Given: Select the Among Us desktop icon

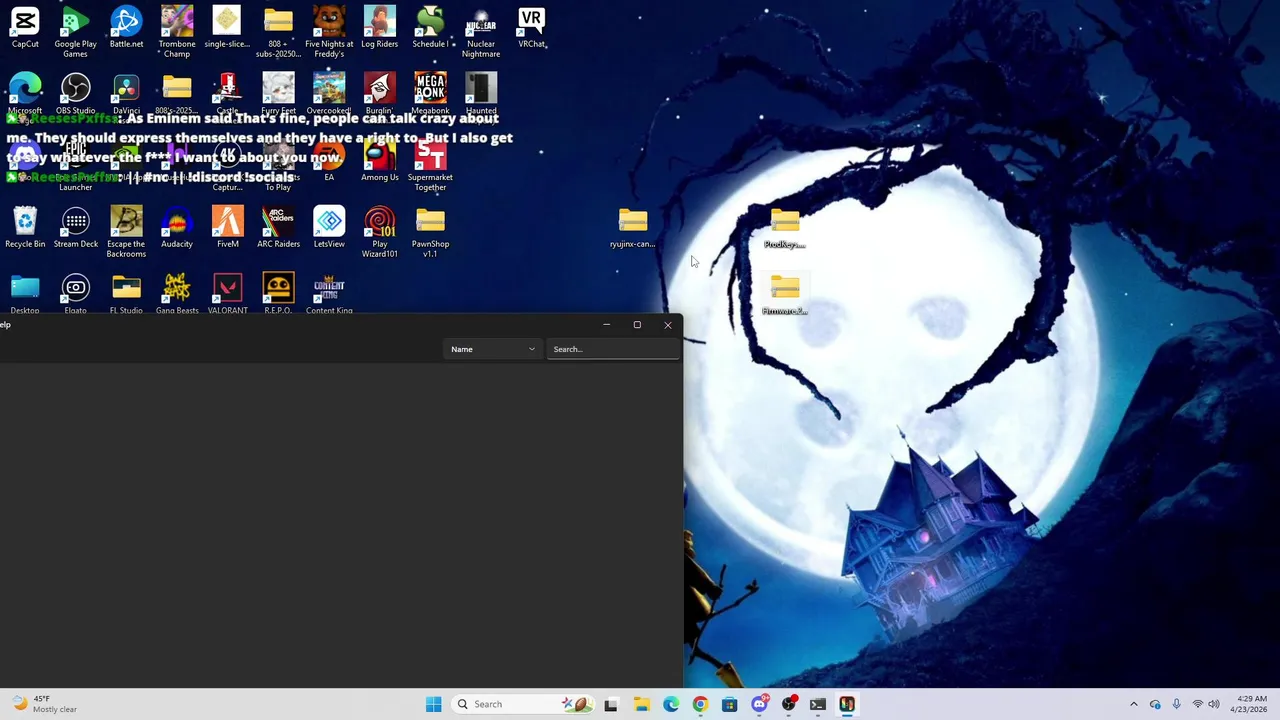Looking at the screenshot, I should (x=379, y=161).
